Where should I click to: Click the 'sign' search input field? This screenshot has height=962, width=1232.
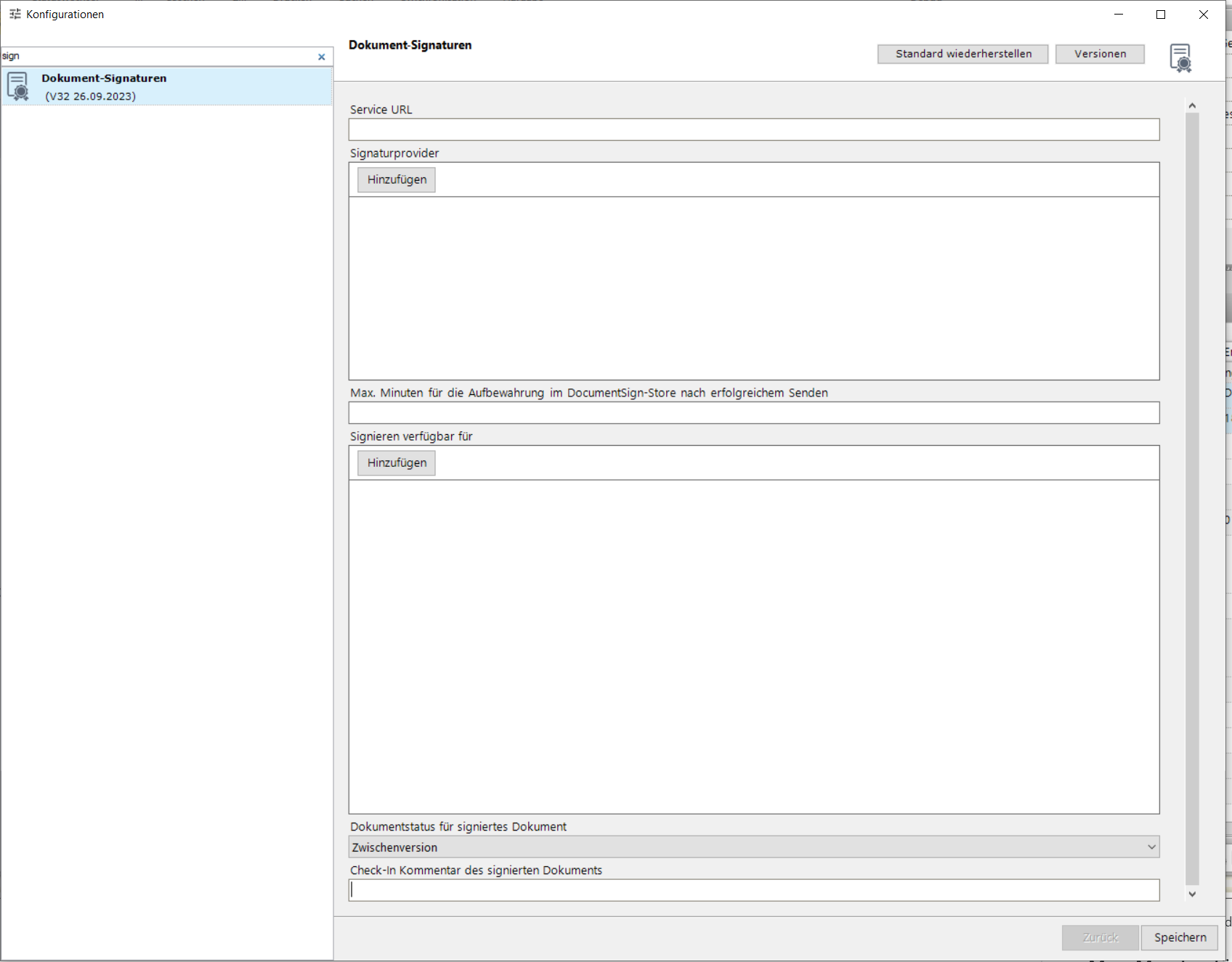[158, 56]
